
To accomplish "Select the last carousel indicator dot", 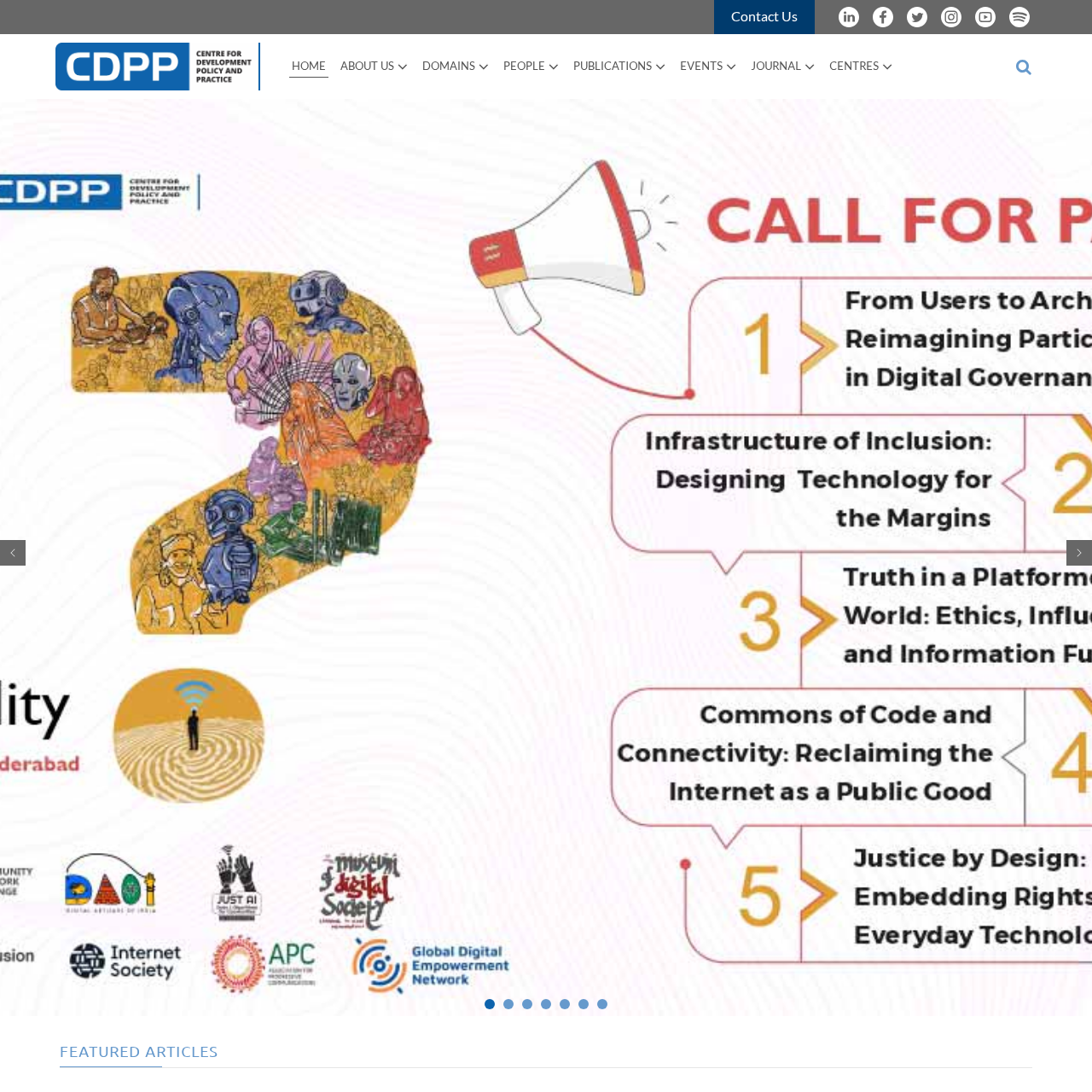I will pos(602,1004).
